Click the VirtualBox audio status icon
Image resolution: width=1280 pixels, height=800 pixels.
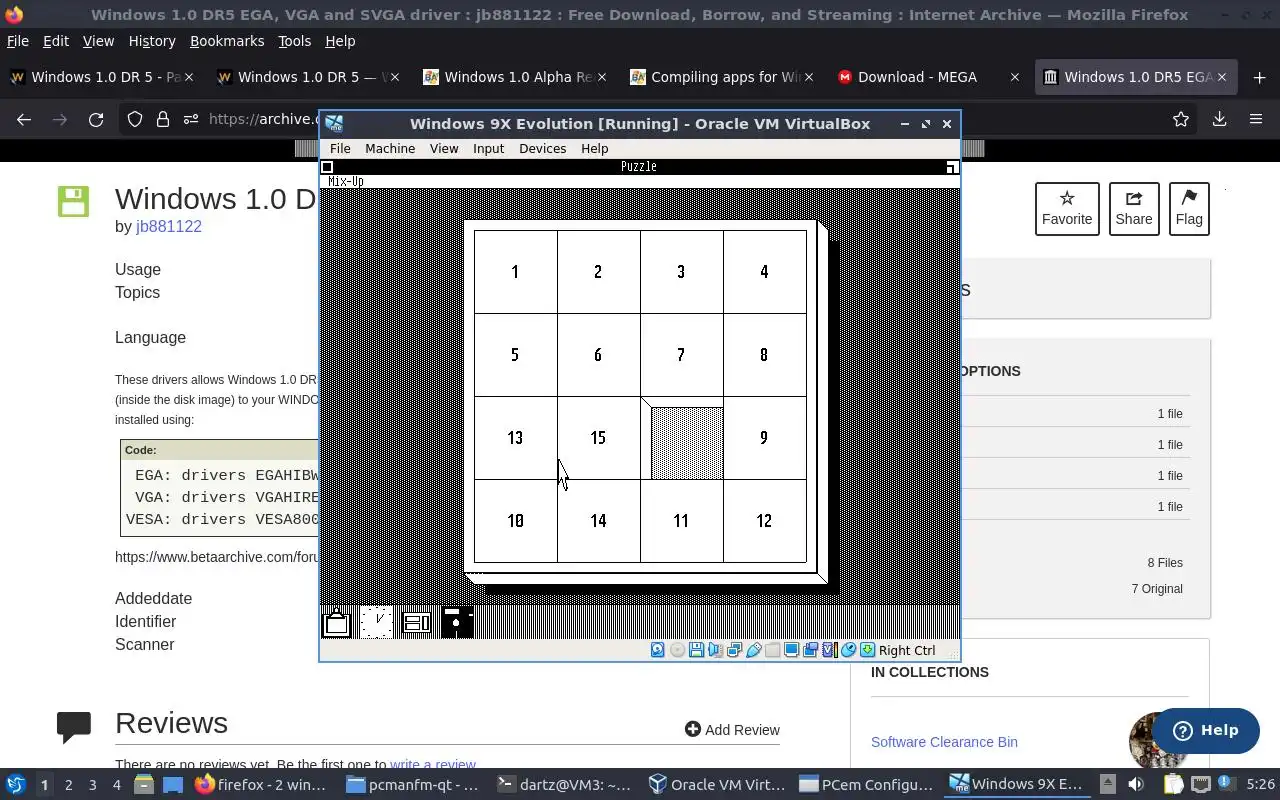tap(715, 650)
